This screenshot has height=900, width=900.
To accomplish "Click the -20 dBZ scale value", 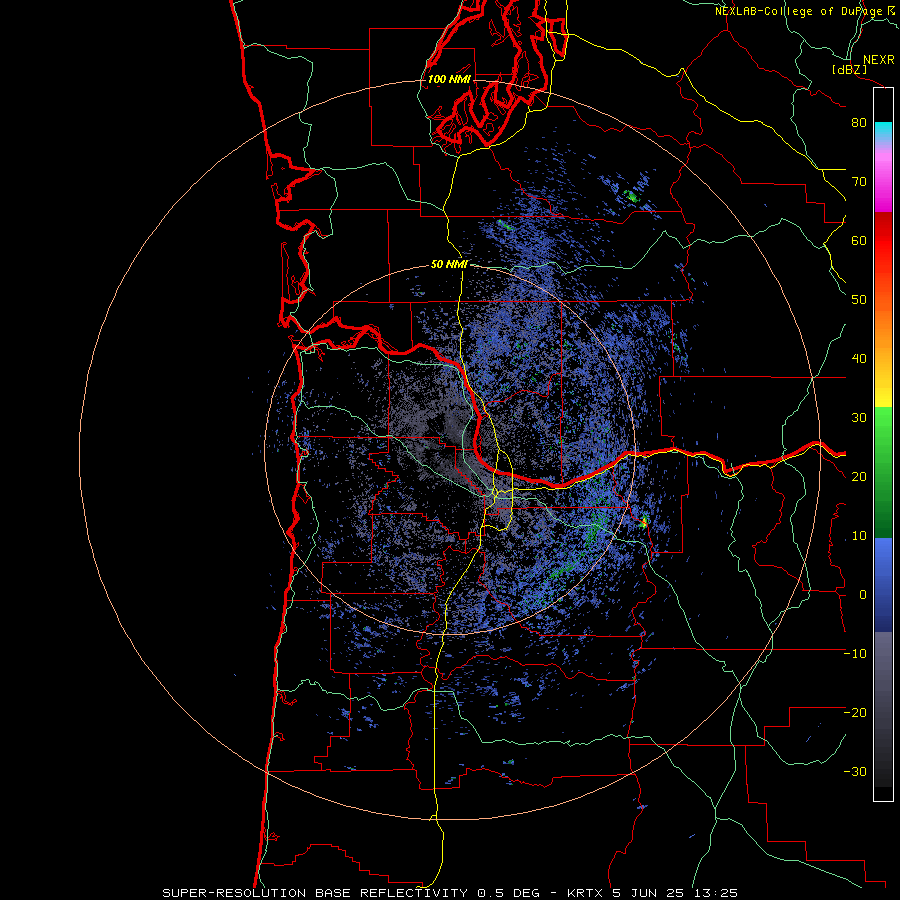I will [855, 712].
